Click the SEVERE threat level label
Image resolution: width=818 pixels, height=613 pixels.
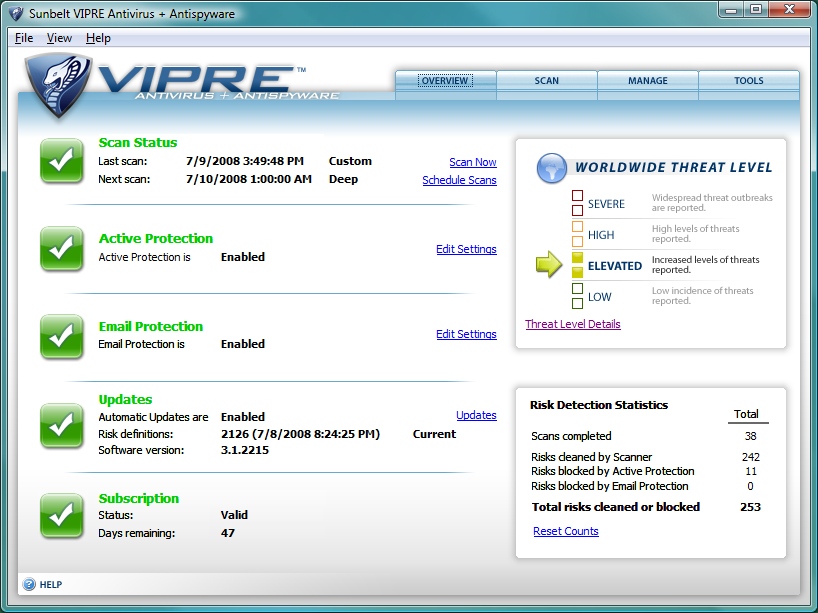[606, 204]
